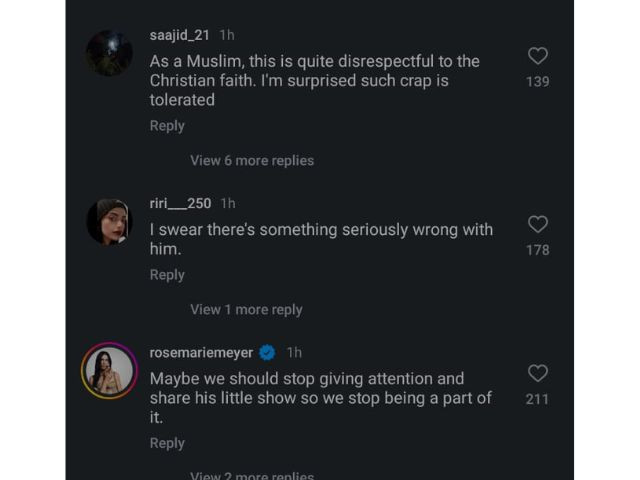Open the rosemariemeyer username link
Viewport: 640px width, 480px height.
(201, 352)
